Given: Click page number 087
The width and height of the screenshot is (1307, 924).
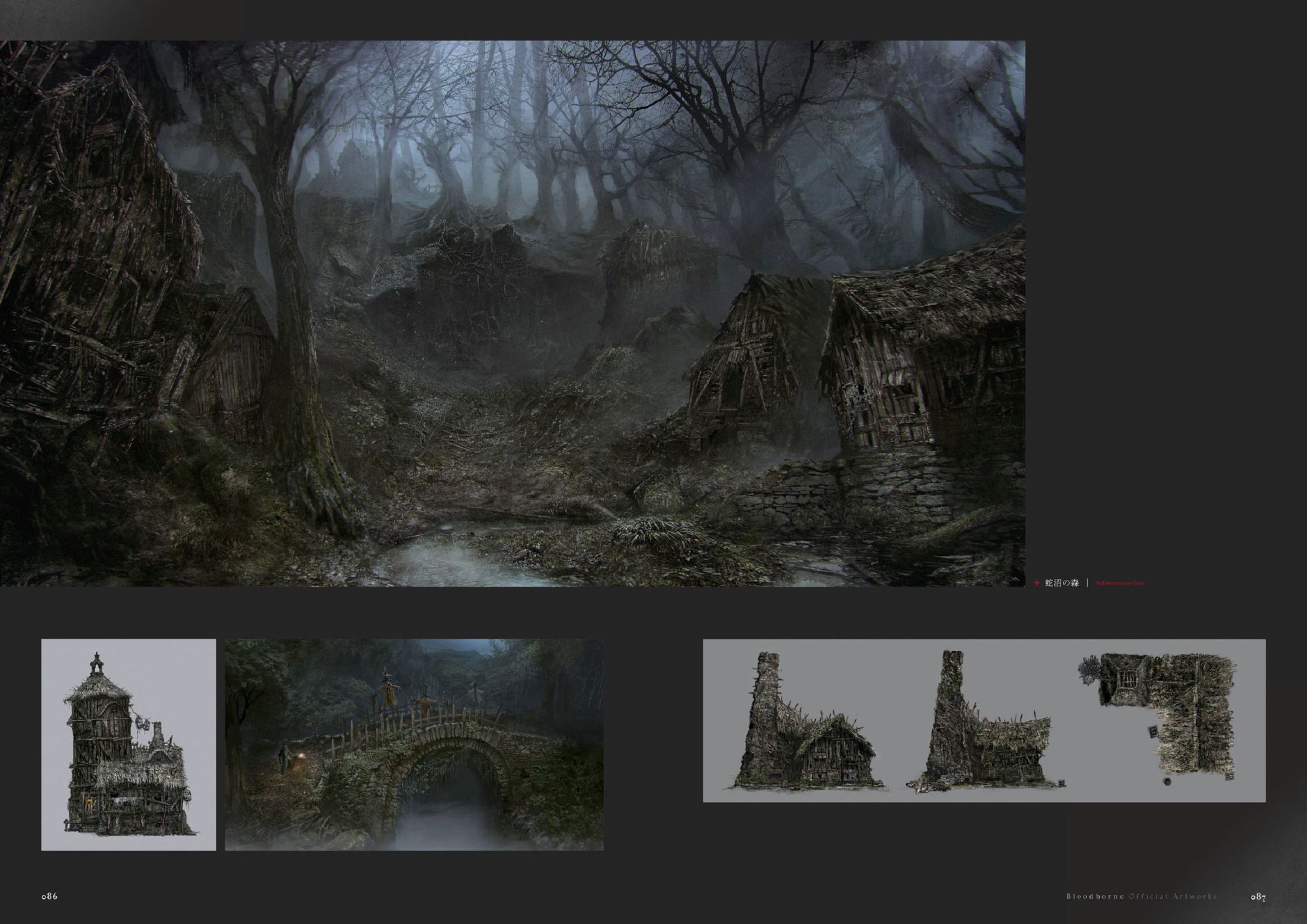Looking at the screenshot, I should (1258, 897).
